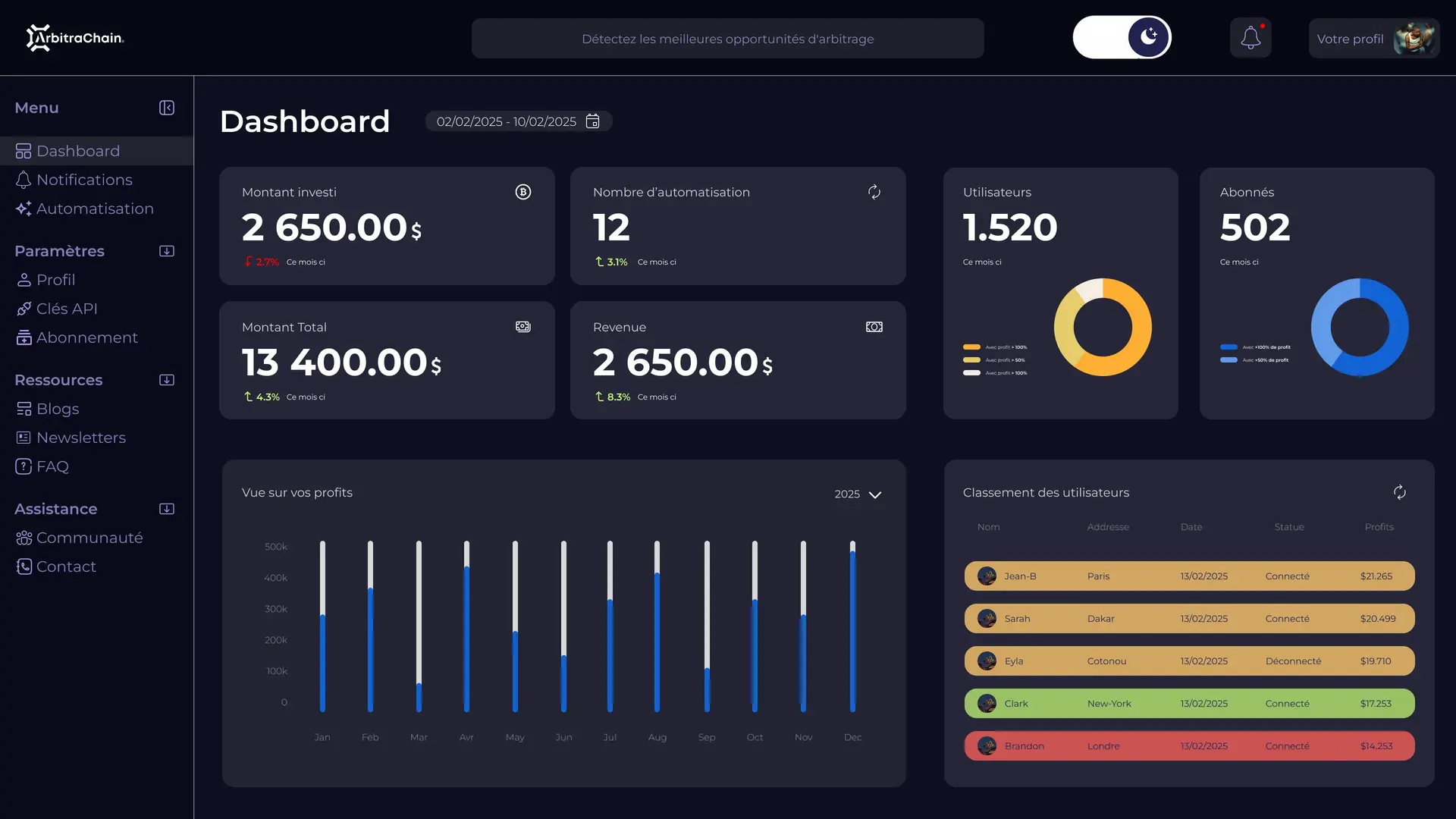This screenshot has width=1456, height=819.
Task: Open the Clés API key icon
Action: click(24, 309)
